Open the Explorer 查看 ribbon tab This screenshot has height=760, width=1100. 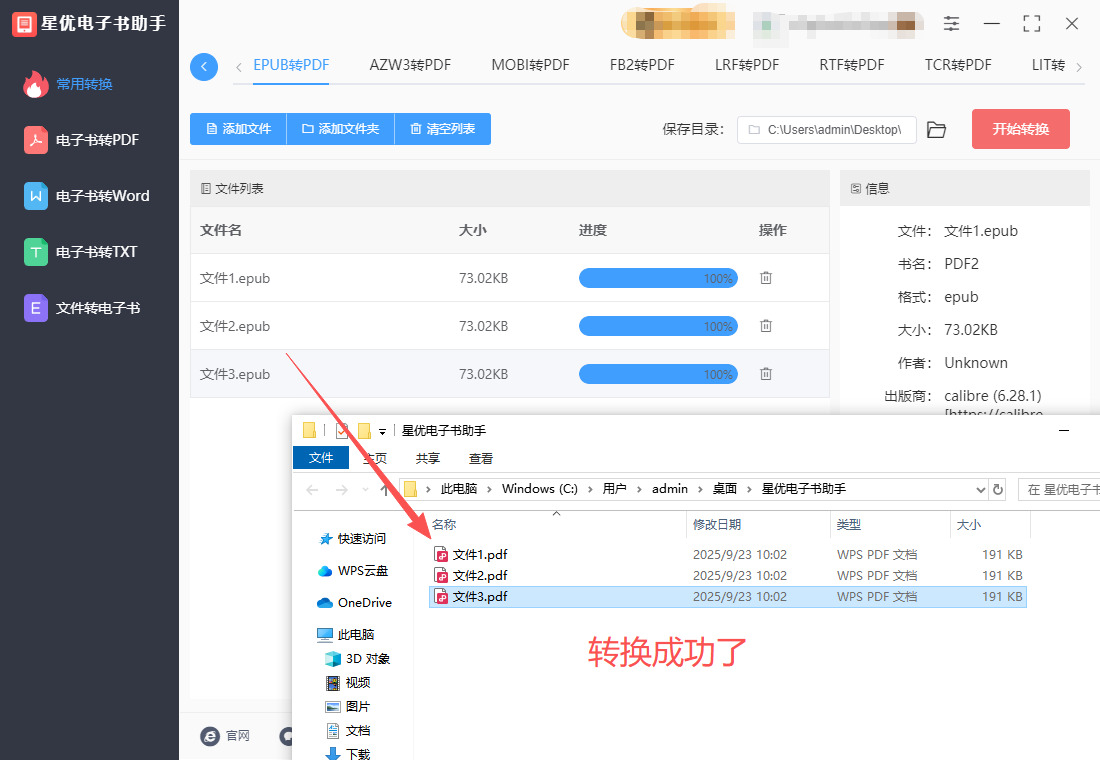[481, 458]
